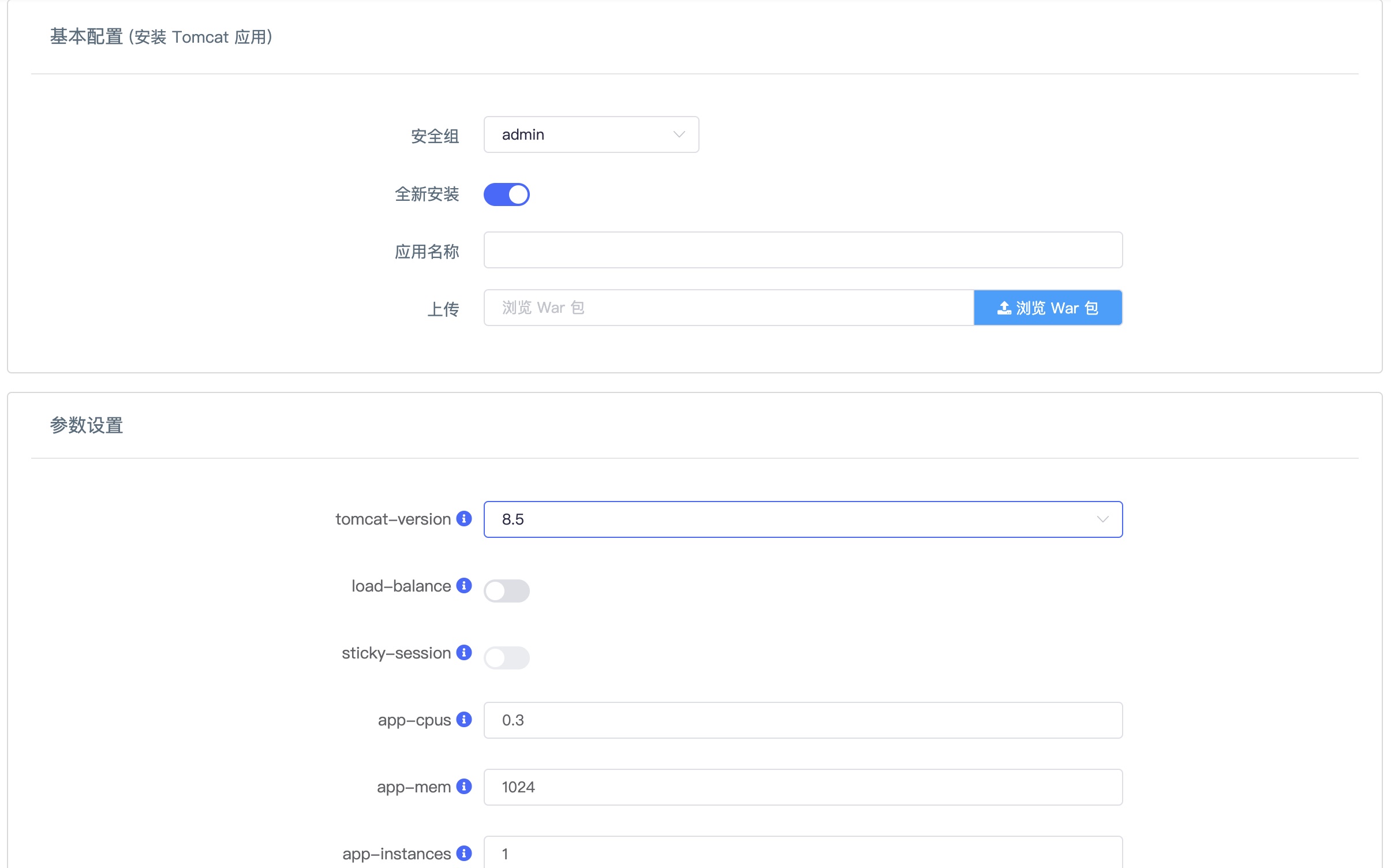Enable the load-balance switch
The height and width of the screenshot is (868, 1391).
[x=506, y=590]
